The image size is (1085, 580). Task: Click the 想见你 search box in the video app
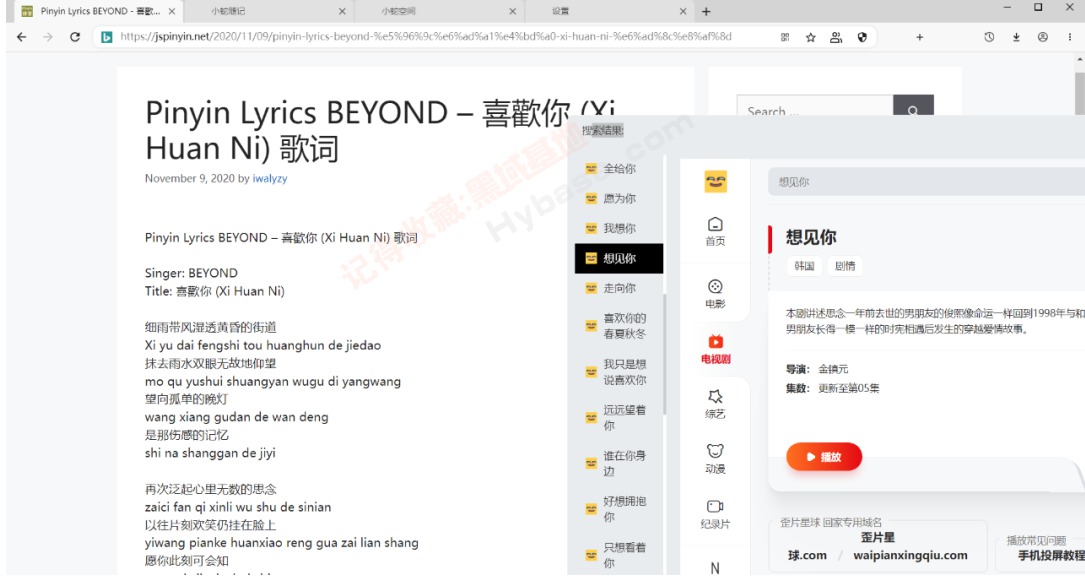pyautogui.click(x=926, y=182)
